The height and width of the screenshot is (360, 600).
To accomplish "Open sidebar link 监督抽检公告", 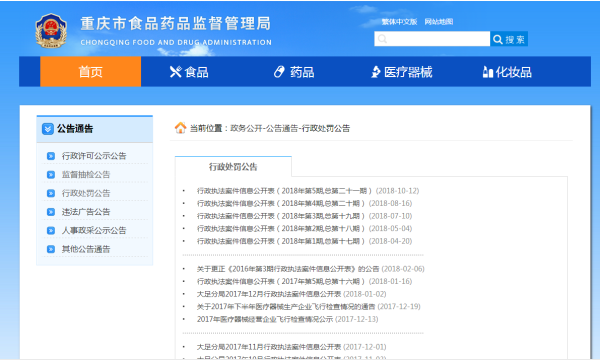I will coord(86,175).
